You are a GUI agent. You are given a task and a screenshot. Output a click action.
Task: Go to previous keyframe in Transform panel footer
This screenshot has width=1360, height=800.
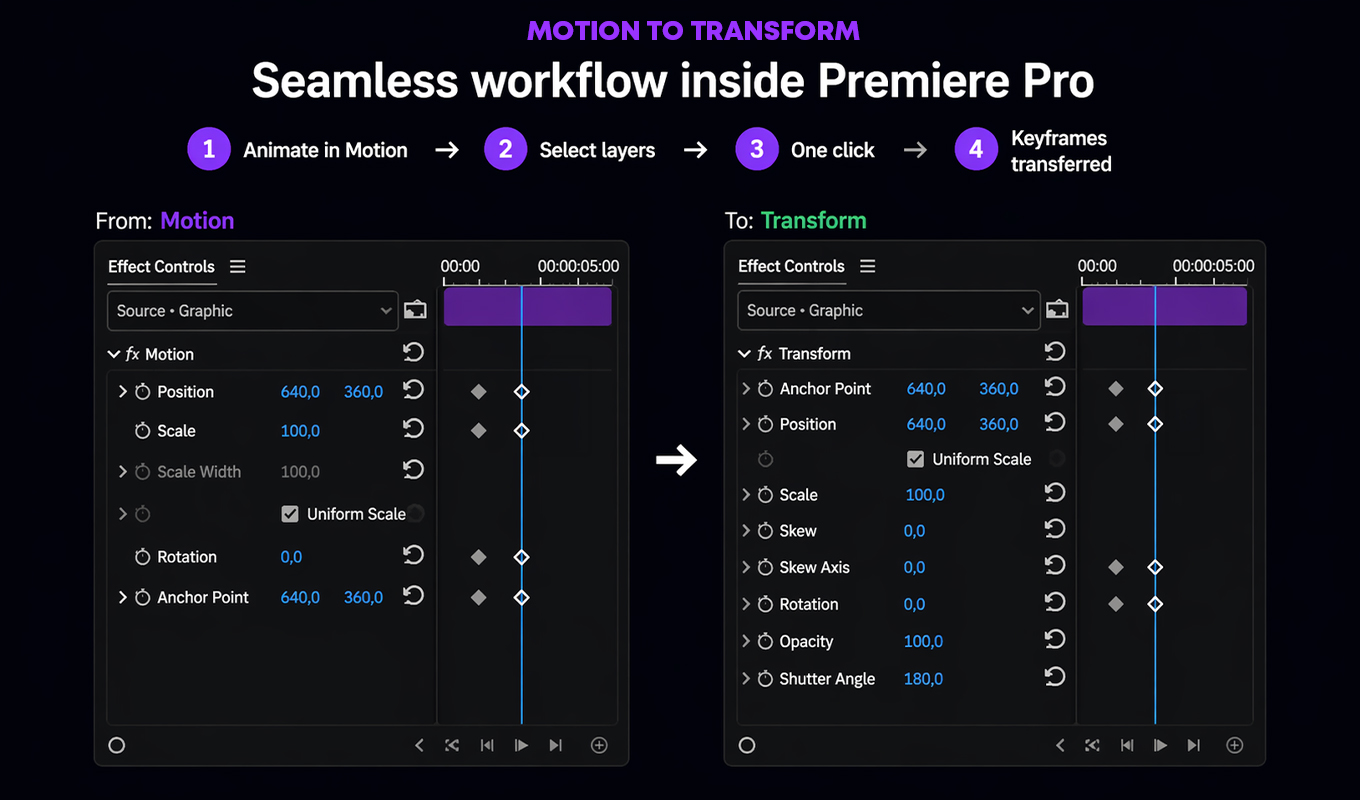[1060, 745]
